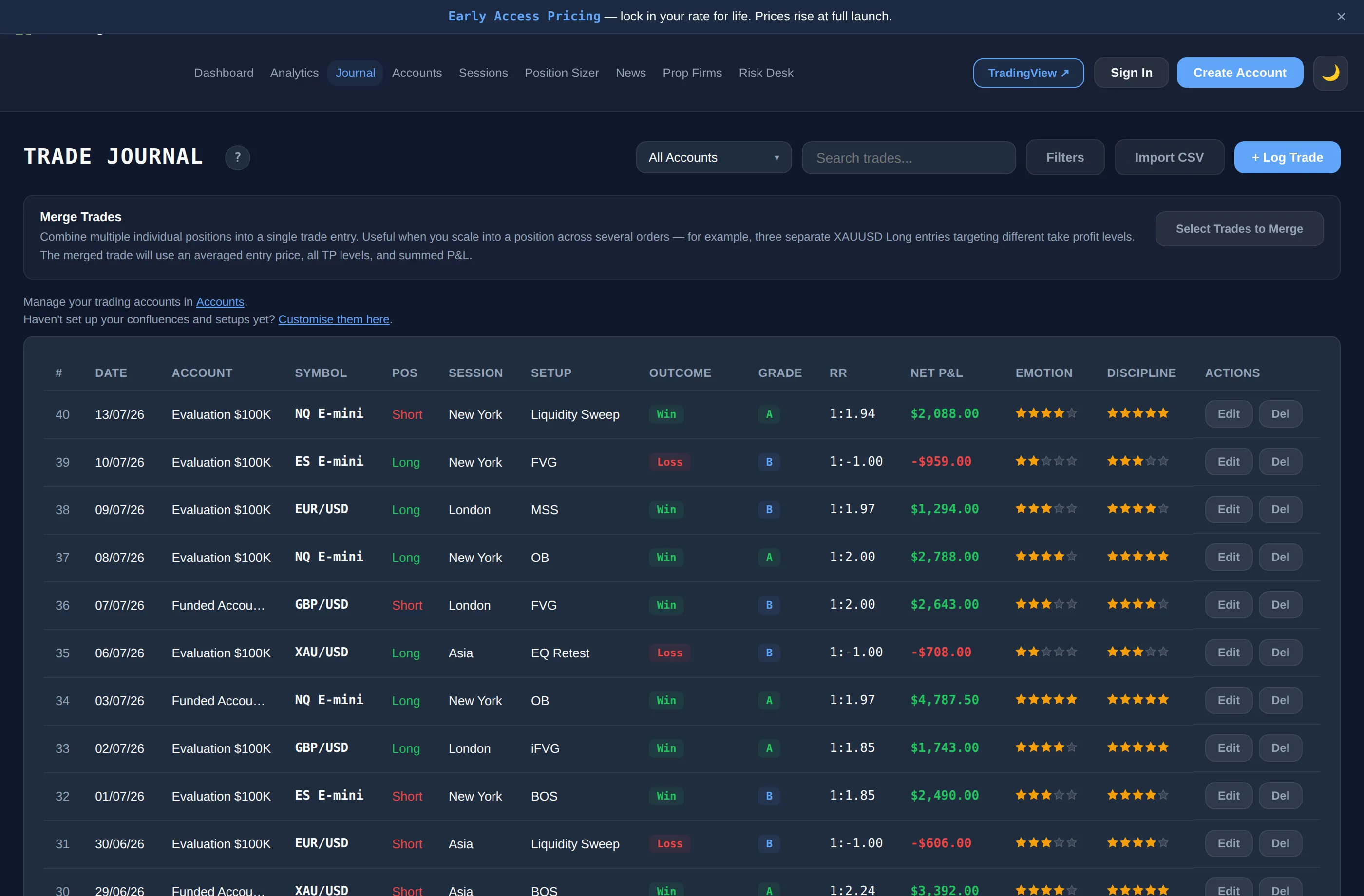Focus the Search trades field
Image resolution: width=1364 pixels, height=896 pixels.
click(x=909, y=158)
